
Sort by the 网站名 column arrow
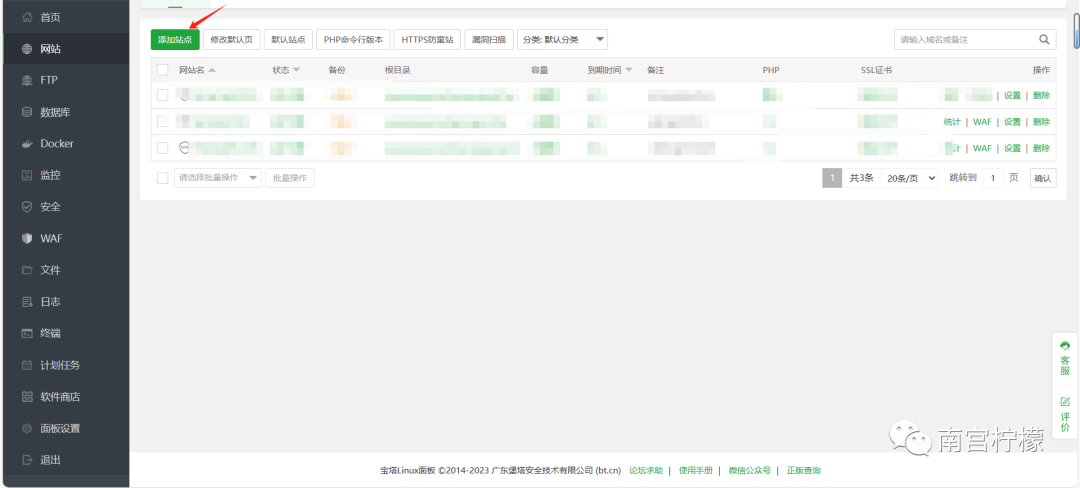(x=212, y=70)
